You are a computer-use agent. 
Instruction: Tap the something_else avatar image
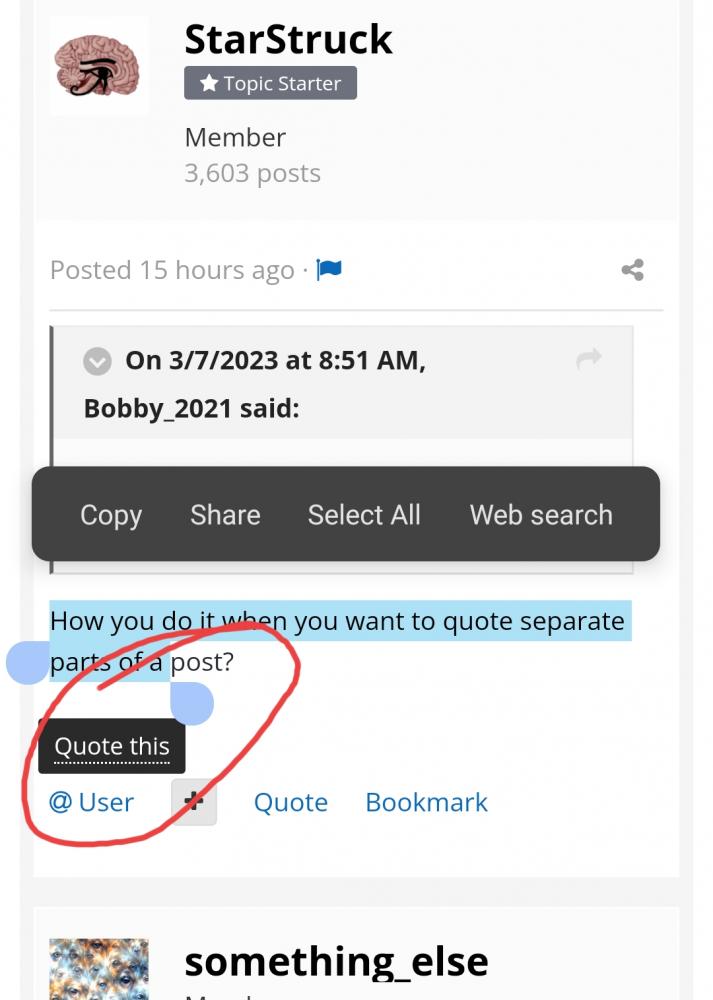click(x=99, y=969)
